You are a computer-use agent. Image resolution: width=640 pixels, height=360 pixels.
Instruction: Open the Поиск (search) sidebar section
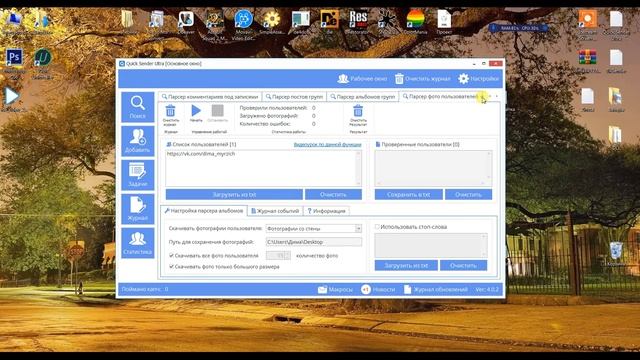(x=138, y=107)
